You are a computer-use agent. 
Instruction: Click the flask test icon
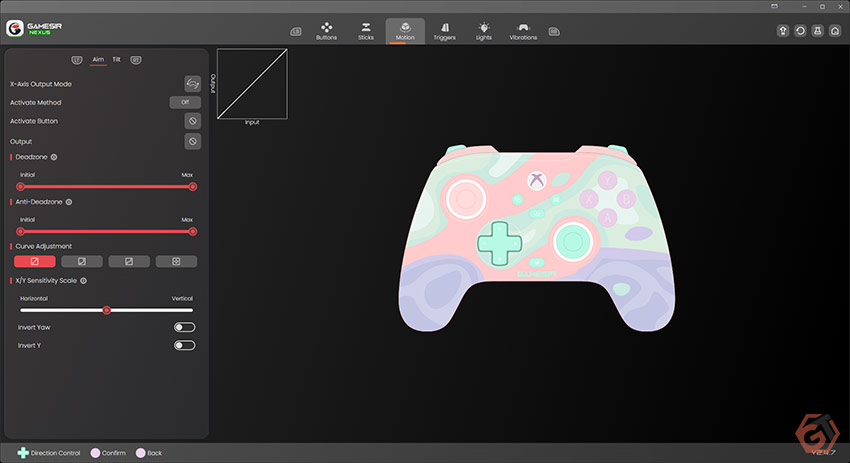pos(817,31)
